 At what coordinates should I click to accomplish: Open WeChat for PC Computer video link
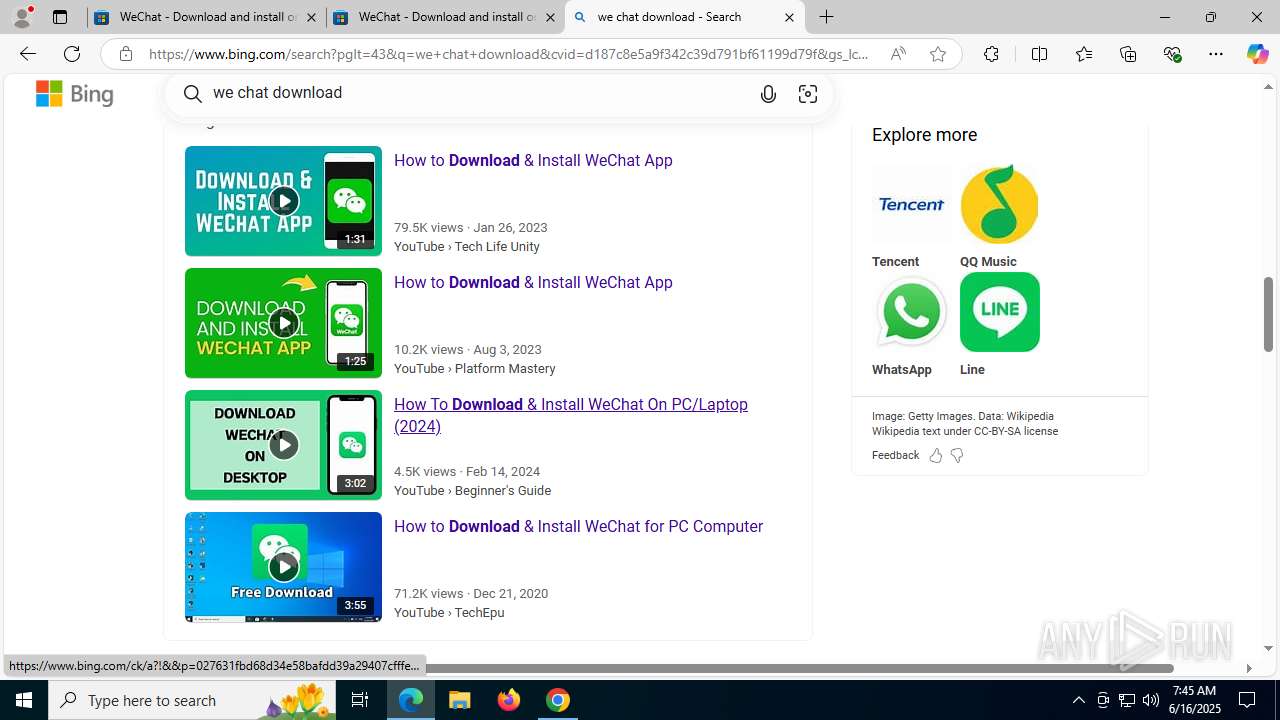point(578,526)
